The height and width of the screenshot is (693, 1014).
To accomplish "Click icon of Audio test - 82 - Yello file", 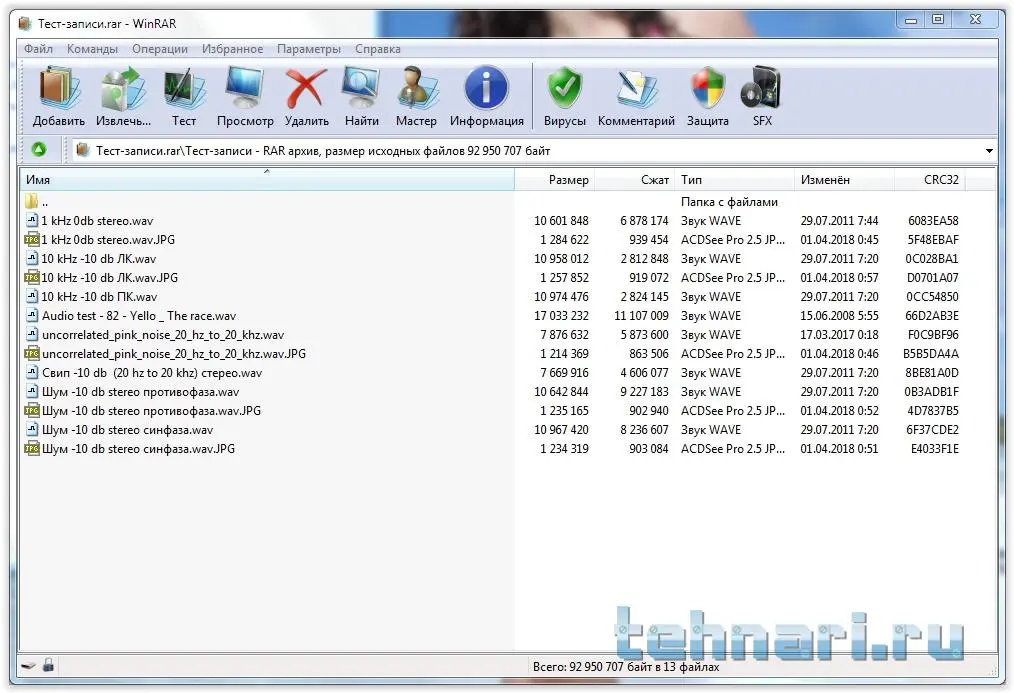I will point(32,315).
